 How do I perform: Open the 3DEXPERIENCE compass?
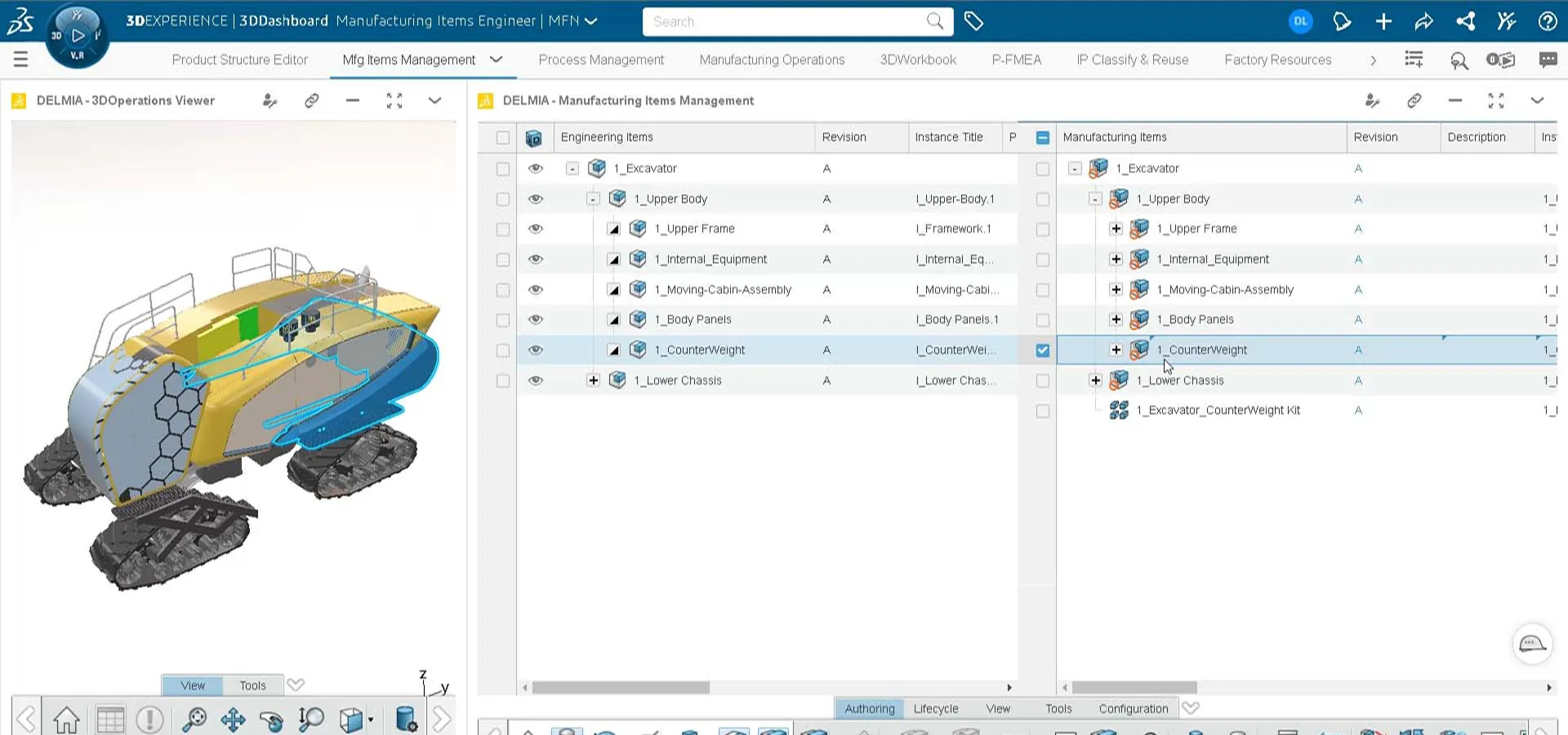pos(77,35)
